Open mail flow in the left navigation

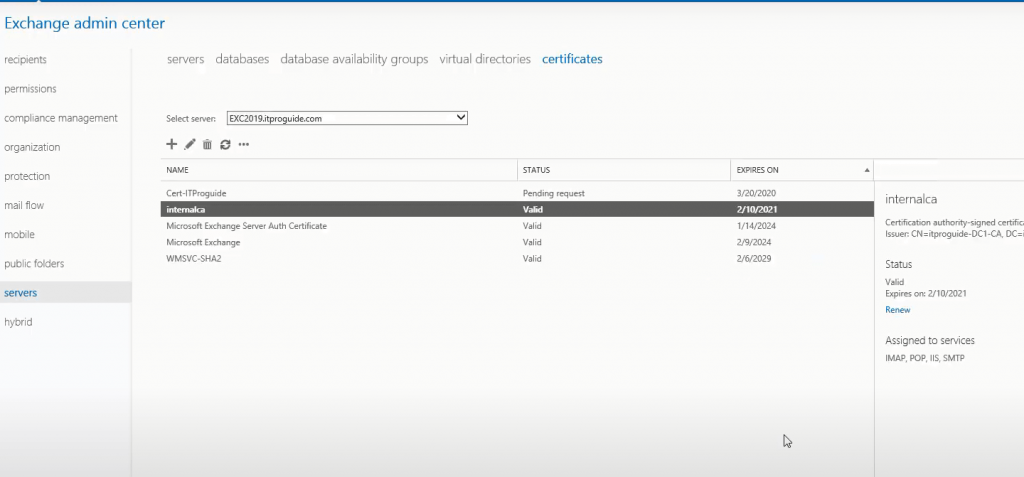24,205
